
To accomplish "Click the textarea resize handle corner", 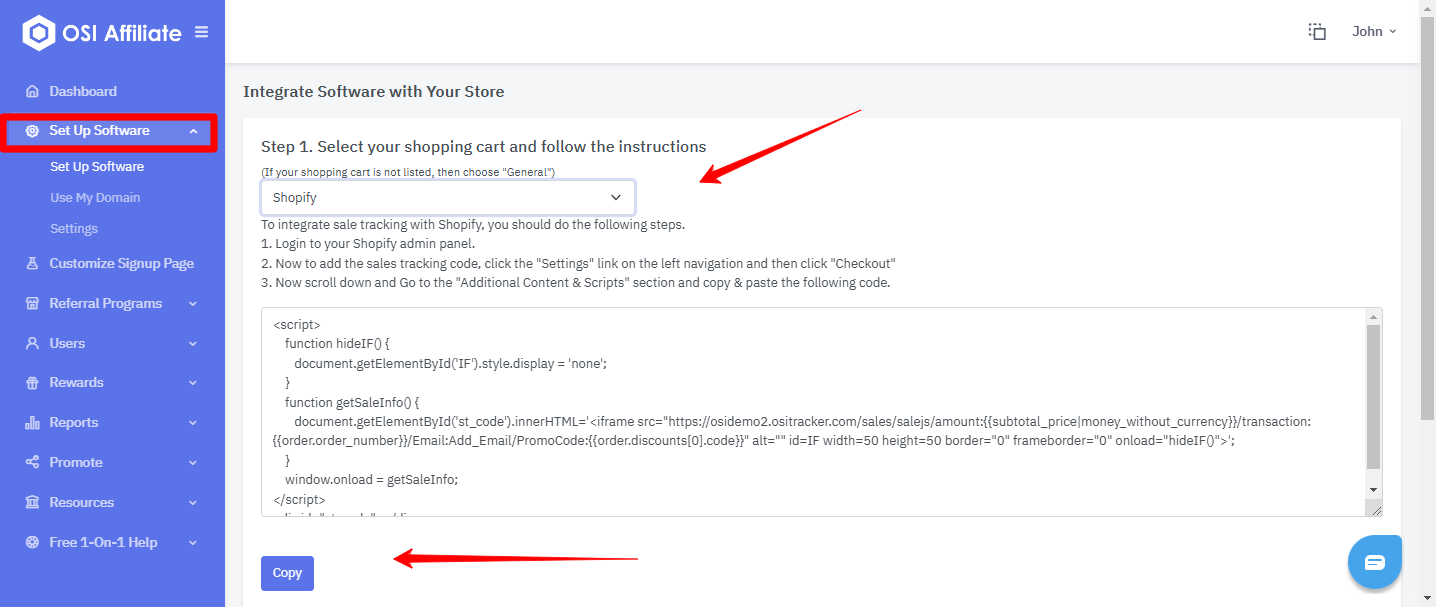I will [x=1375, y=509].
